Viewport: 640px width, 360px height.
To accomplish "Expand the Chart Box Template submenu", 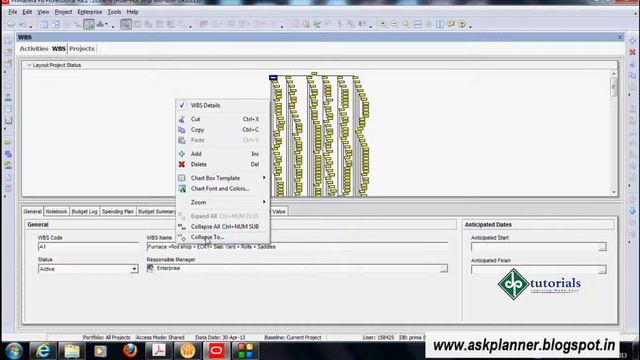I will click(x=223, y=178).
